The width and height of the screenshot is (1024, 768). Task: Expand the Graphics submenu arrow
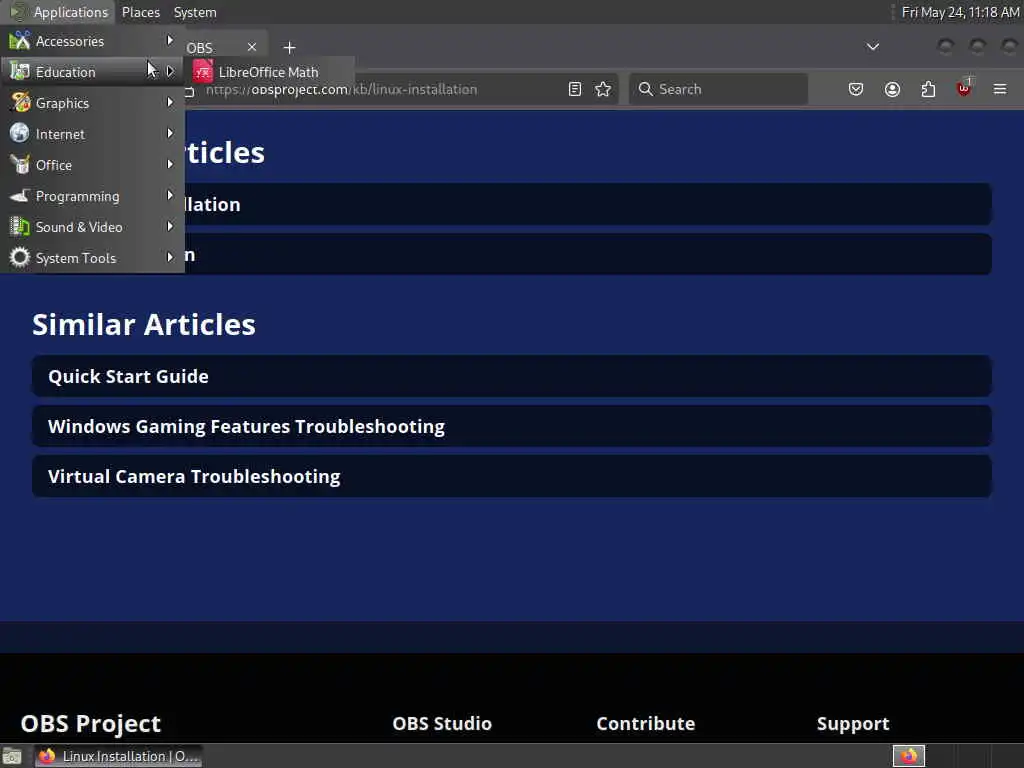pos(170,103)
